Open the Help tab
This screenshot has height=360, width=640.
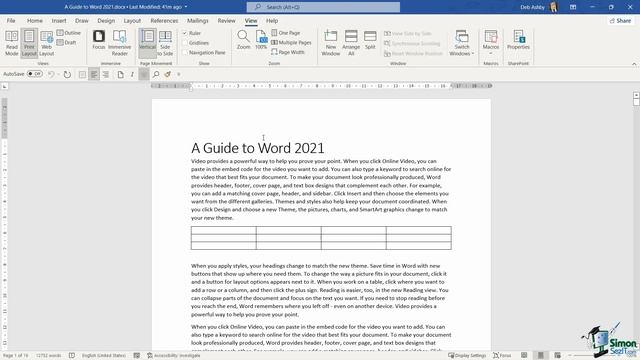click(272, 20)
